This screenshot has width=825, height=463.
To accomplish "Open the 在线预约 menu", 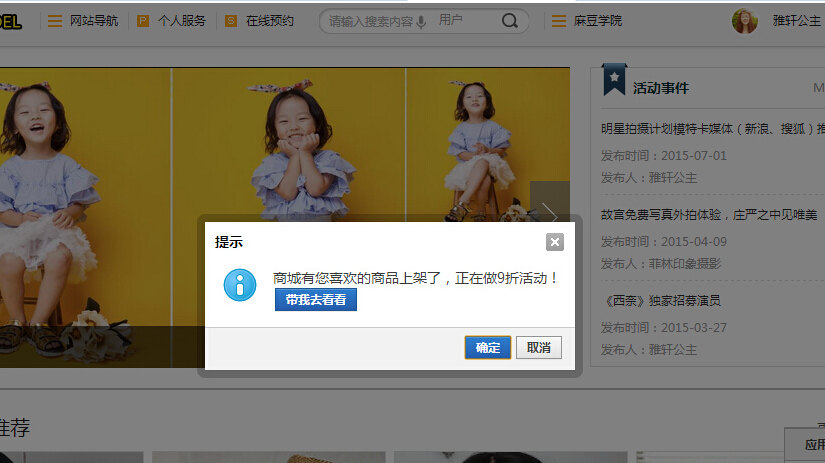I will click(x=270, y=21).
